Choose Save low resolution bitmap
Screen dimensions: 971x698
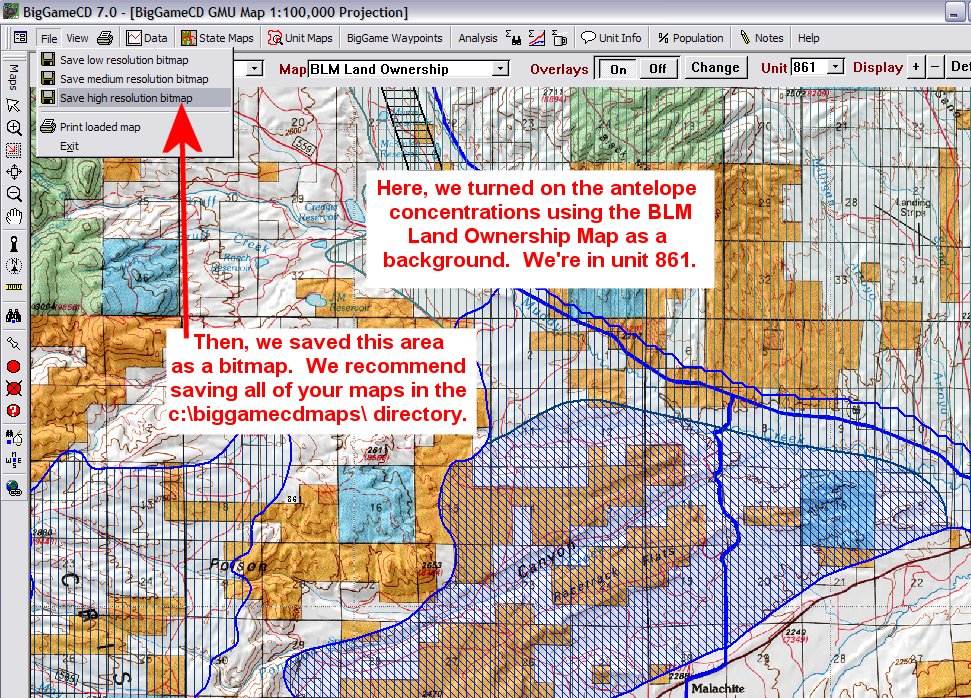pyautogui.click(x=135, y=60)
